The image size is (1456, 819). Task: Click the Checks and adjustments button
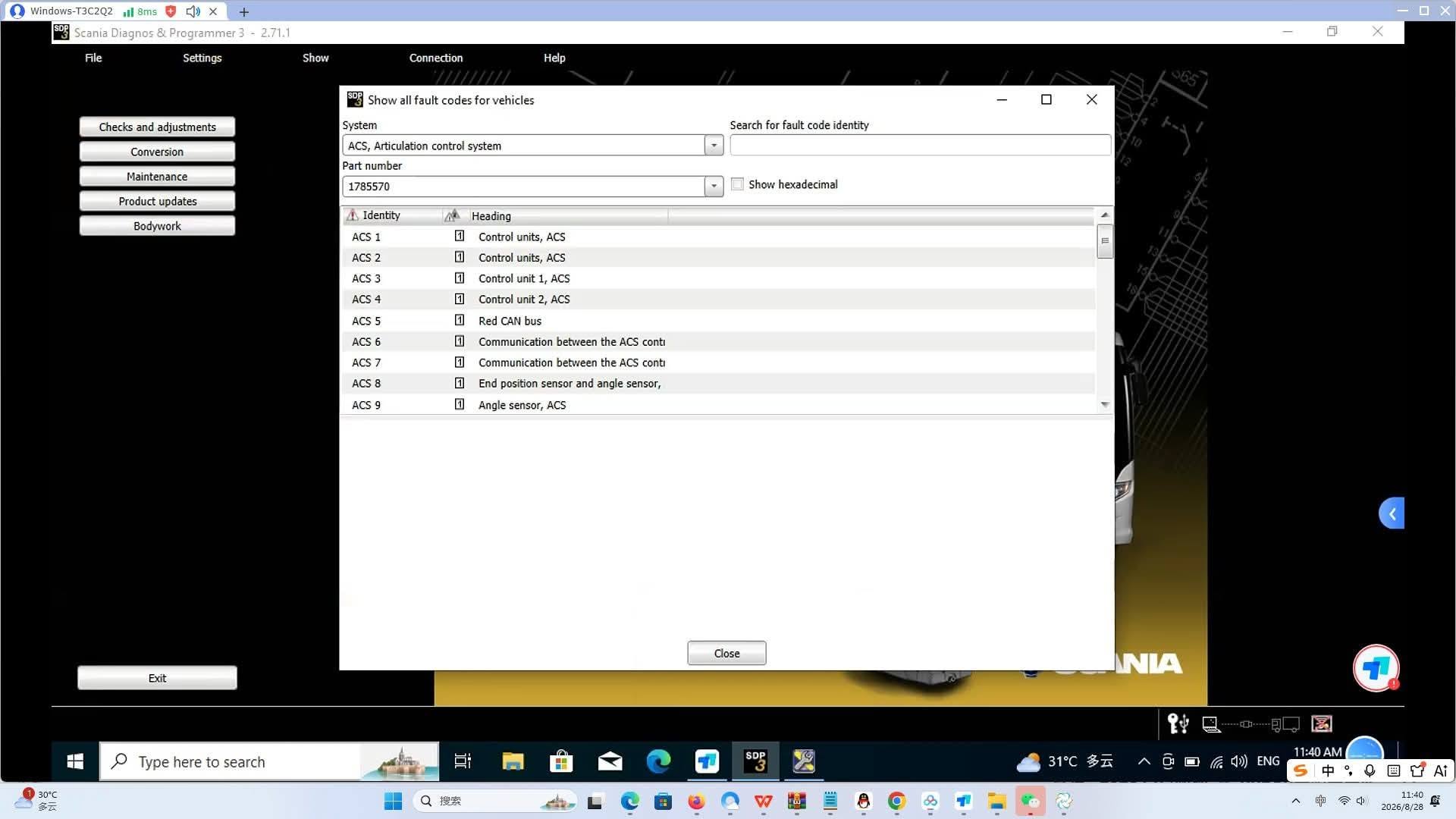[x=157, y=127]
